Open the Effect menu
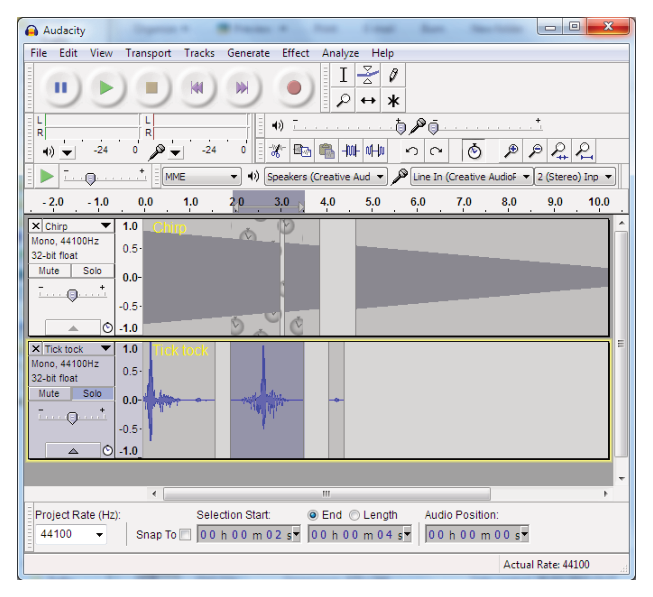 click(295, 53)
